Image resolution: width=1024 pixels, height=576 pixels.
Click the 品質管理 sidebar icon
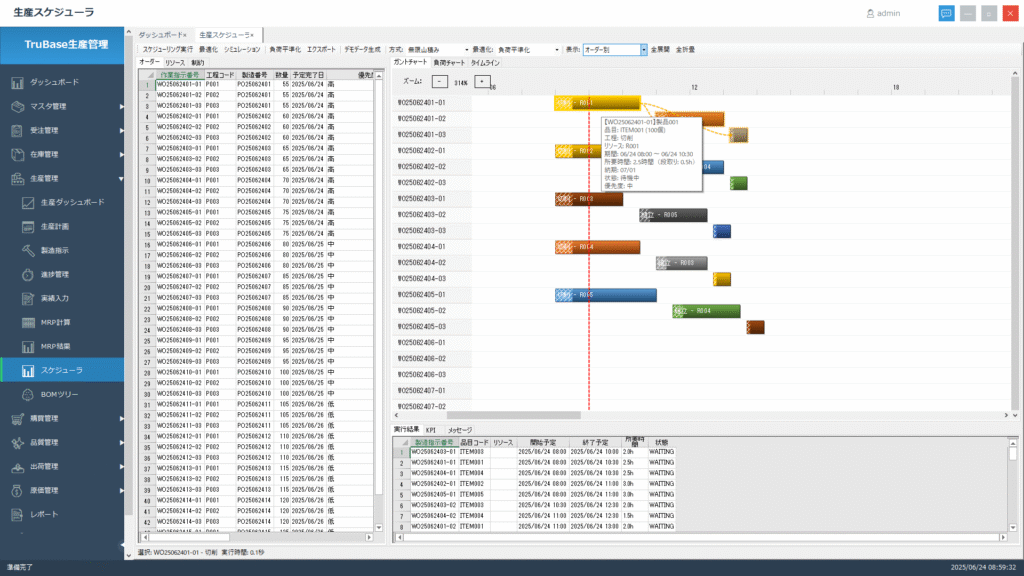click(18, 443)
